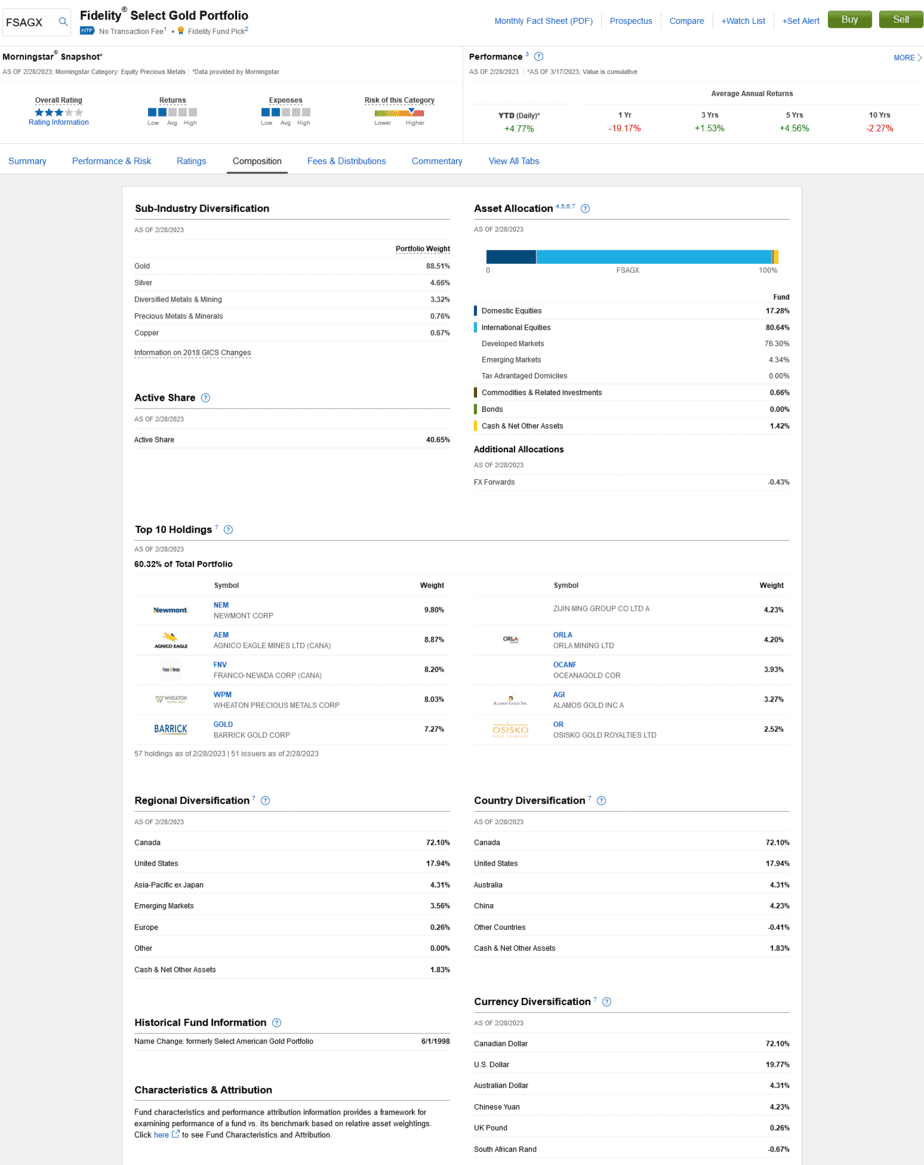Click the OCANF ticker symbol link
The image size is (924, 1165).
[565, 665]
